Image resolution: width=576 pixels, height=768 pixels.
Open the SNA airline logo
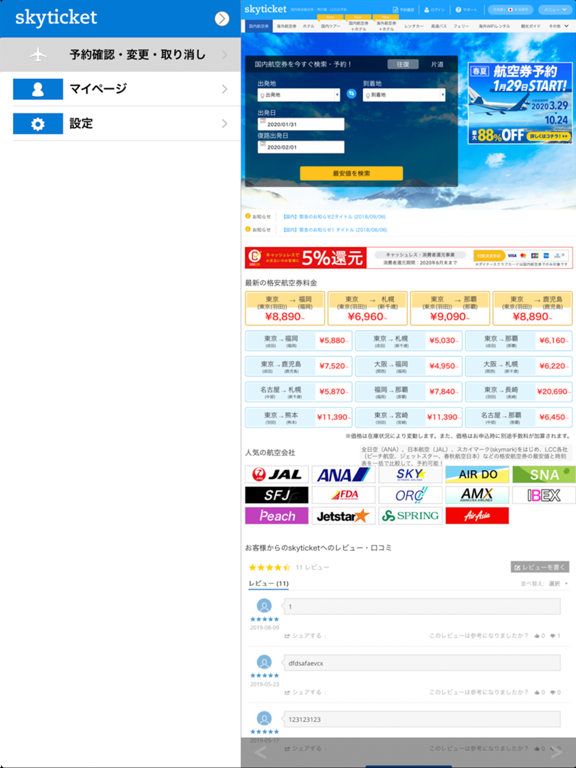tap(544, 474)
